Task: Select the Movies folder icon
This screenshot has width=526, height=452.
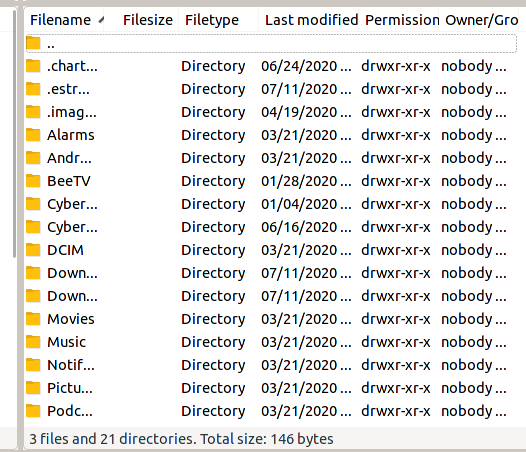Action: [x=33, y=319]
